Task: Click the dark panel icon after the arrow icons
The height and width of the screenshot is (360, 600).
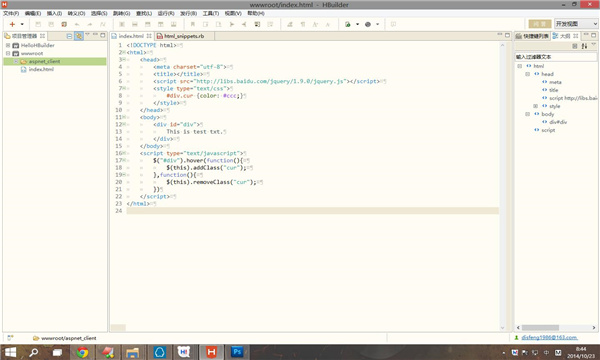Action: pos(257,24)
